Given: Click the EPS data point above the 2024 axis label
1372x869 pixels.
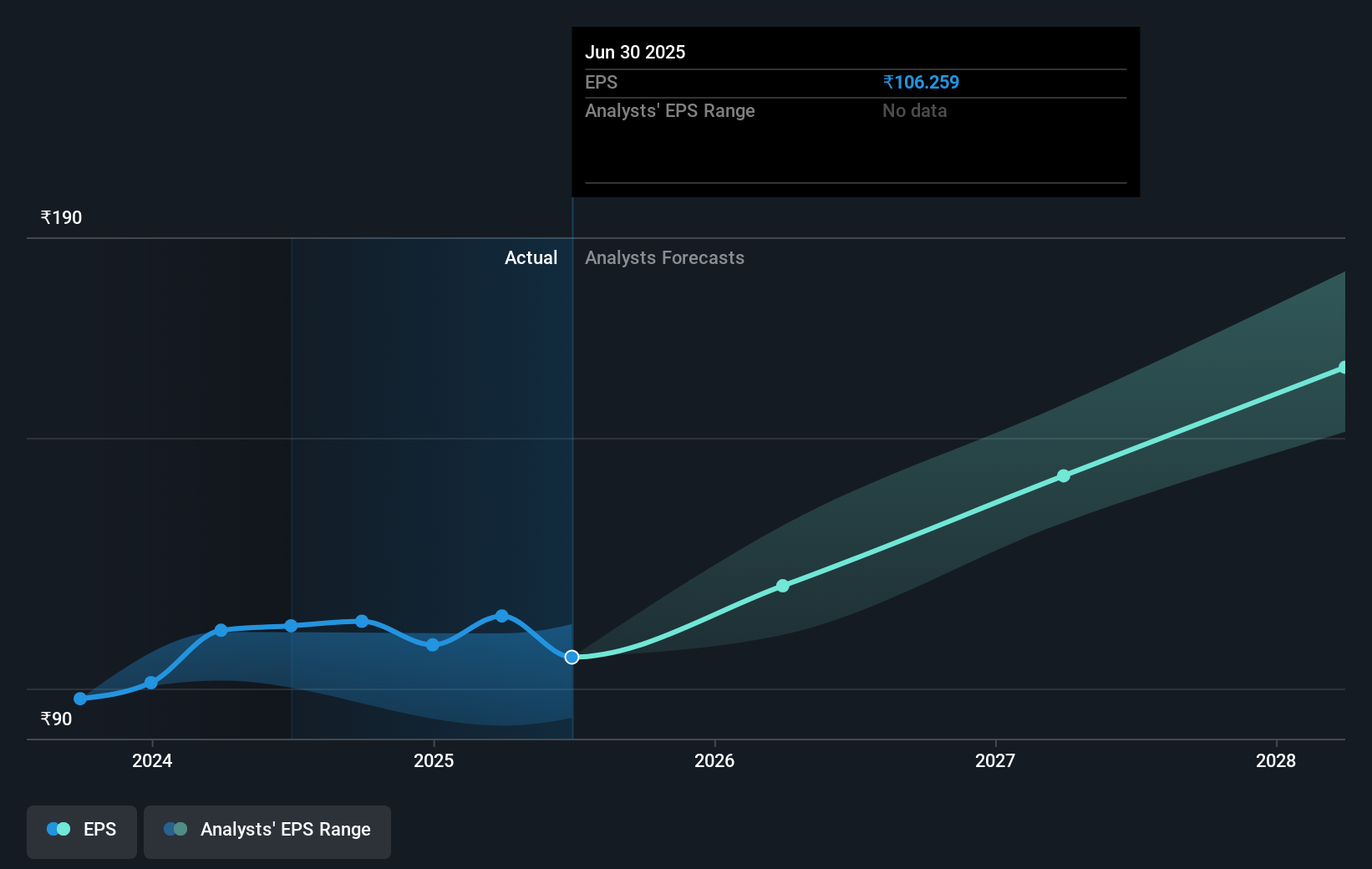Looking at the screenshot, I should [x=151, y=683].
